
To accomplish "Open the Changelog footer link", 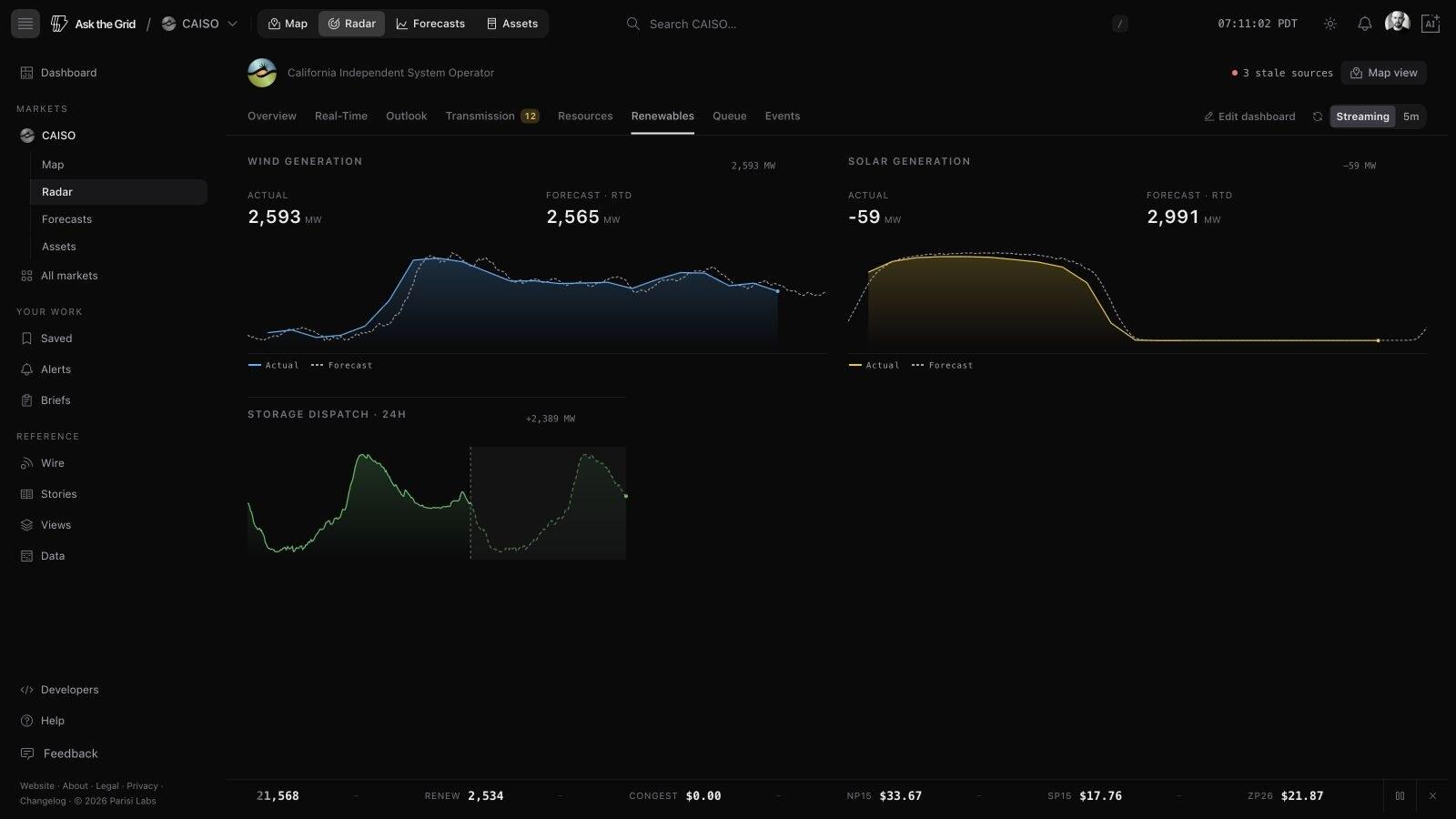I will (x=43, y=802).
